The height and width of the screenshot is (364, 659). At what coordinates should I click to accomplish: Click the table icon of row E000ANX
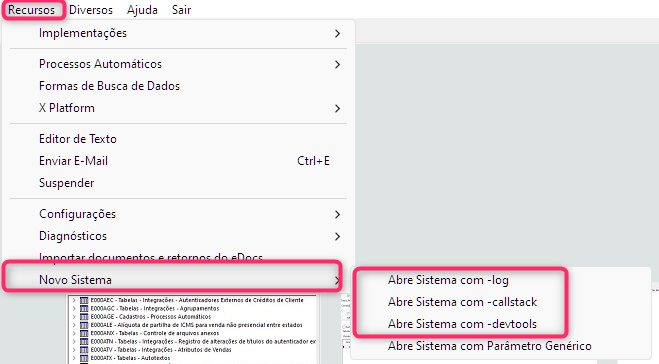[84, 333]
